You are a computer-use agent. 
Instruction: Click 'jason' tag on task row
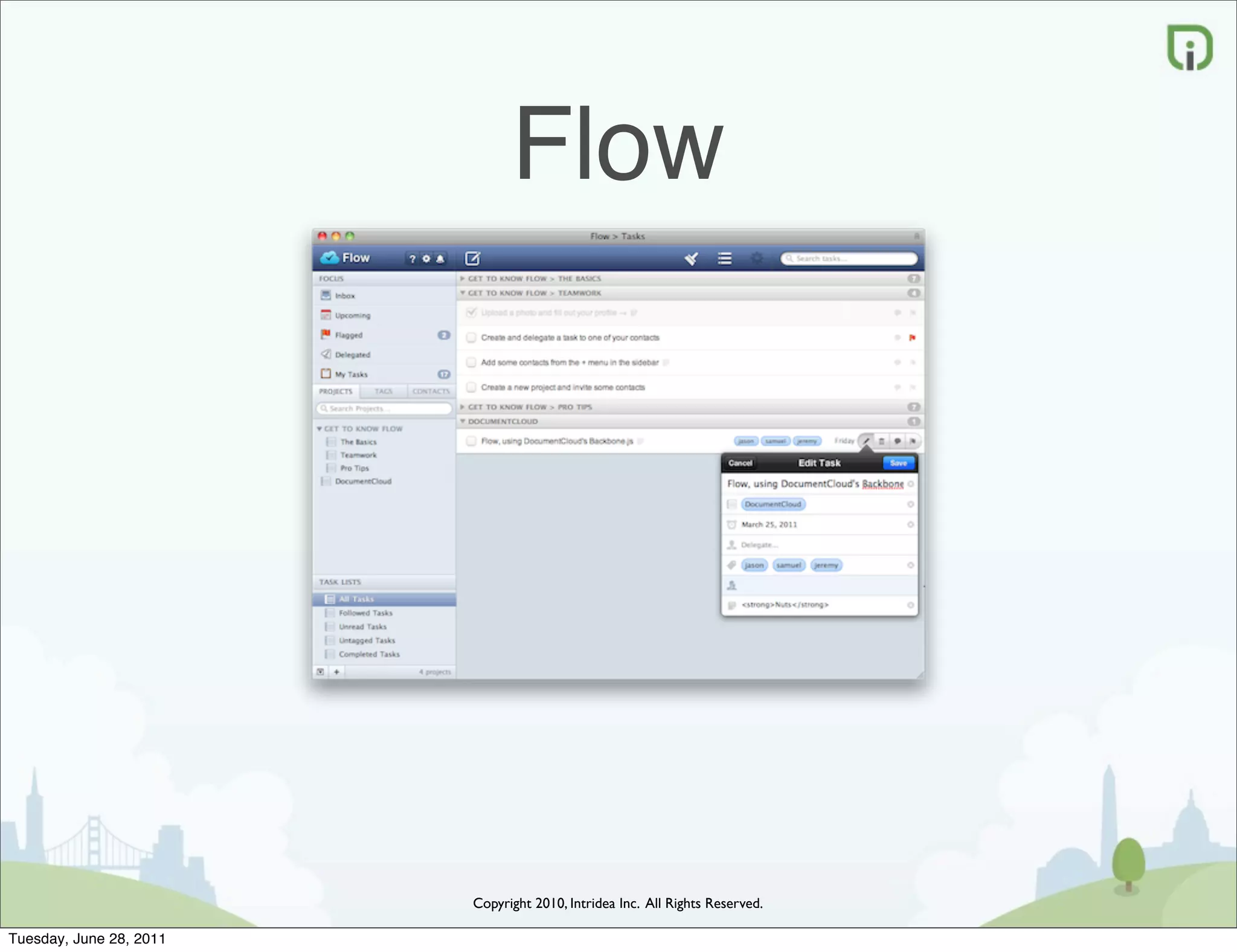[746, 441]
